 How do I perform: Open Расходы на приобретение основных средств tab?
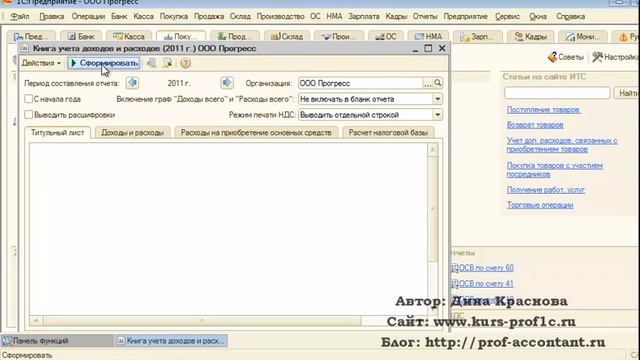[x=256, y=133]
